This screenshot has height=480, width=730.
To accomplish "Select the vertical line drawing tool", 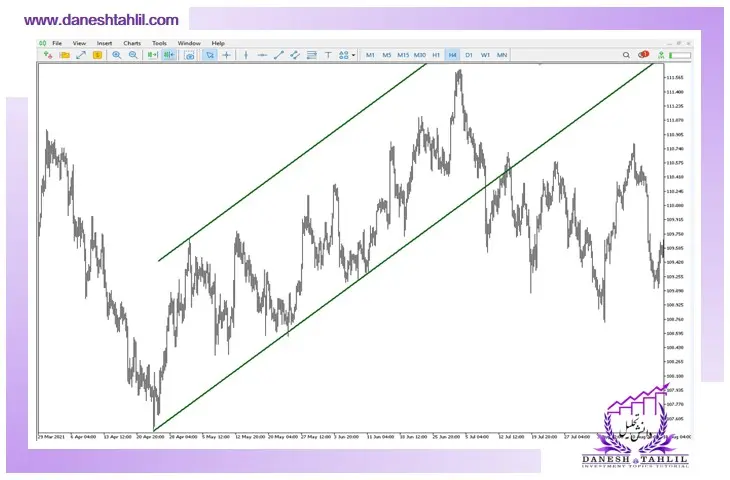I will tap(246, 55).
